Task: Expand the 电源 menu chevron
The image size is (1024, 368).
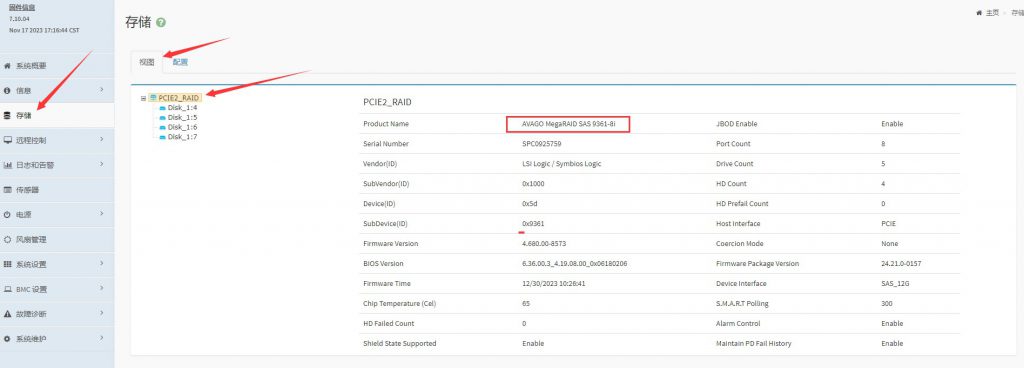Action: point(101,213)
